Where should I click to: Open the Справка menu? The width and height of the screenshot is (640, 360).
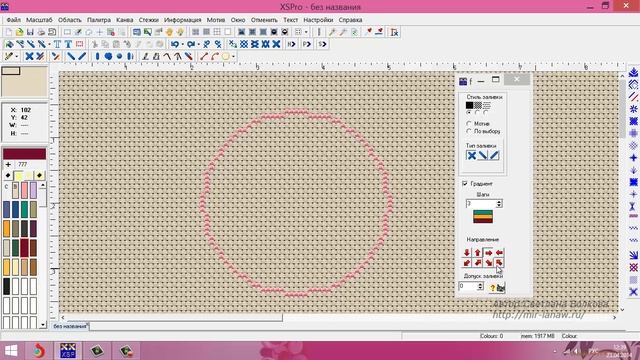pyautogui.click(x=351, y=20)
